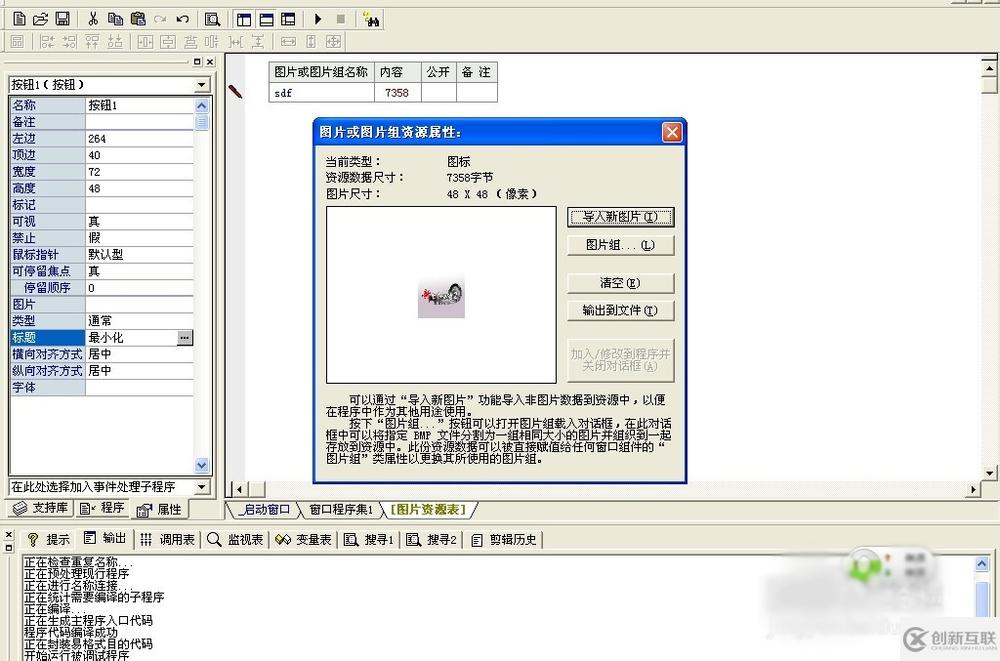
Task: Click the 清空(E) button
Action: click(x=621, y=283)
